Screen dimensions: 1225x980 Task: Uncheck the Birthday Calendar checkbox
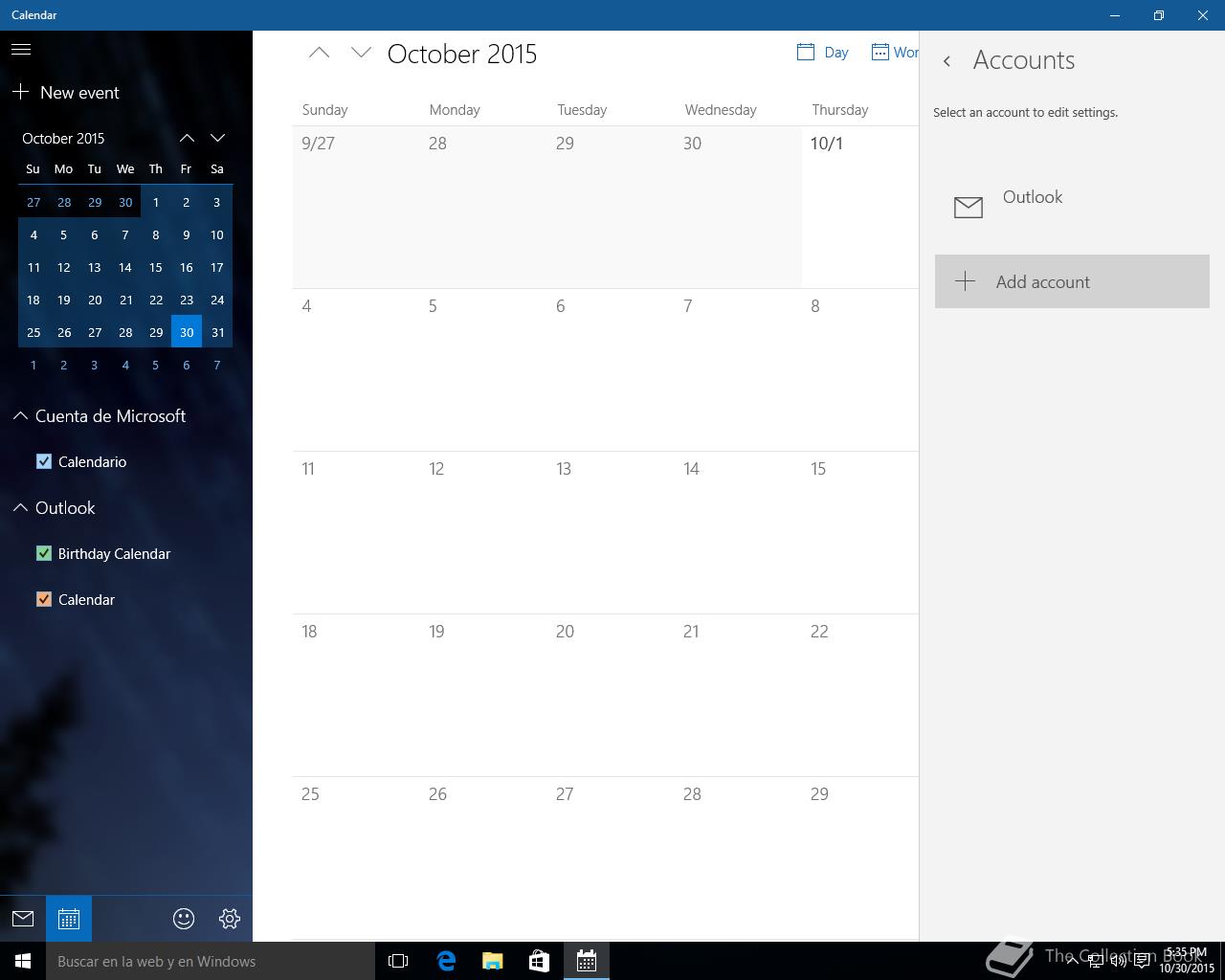click(44, 553)
